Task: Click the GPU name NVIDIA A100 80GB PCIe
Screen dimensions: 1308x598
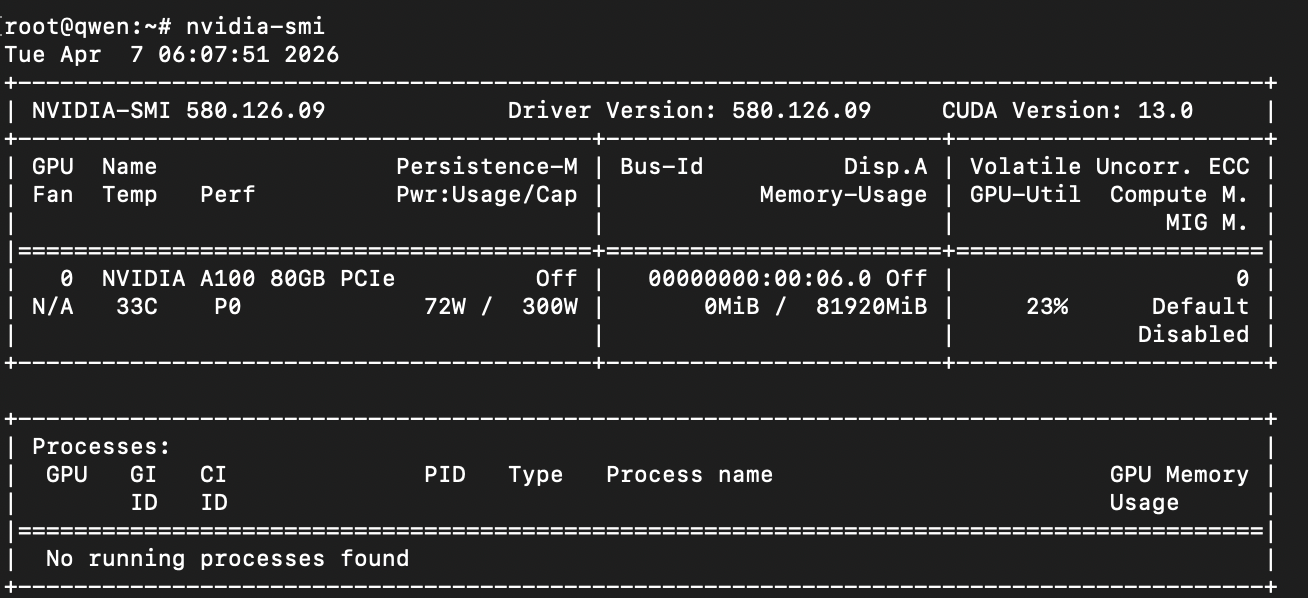Action: [248, 278]
